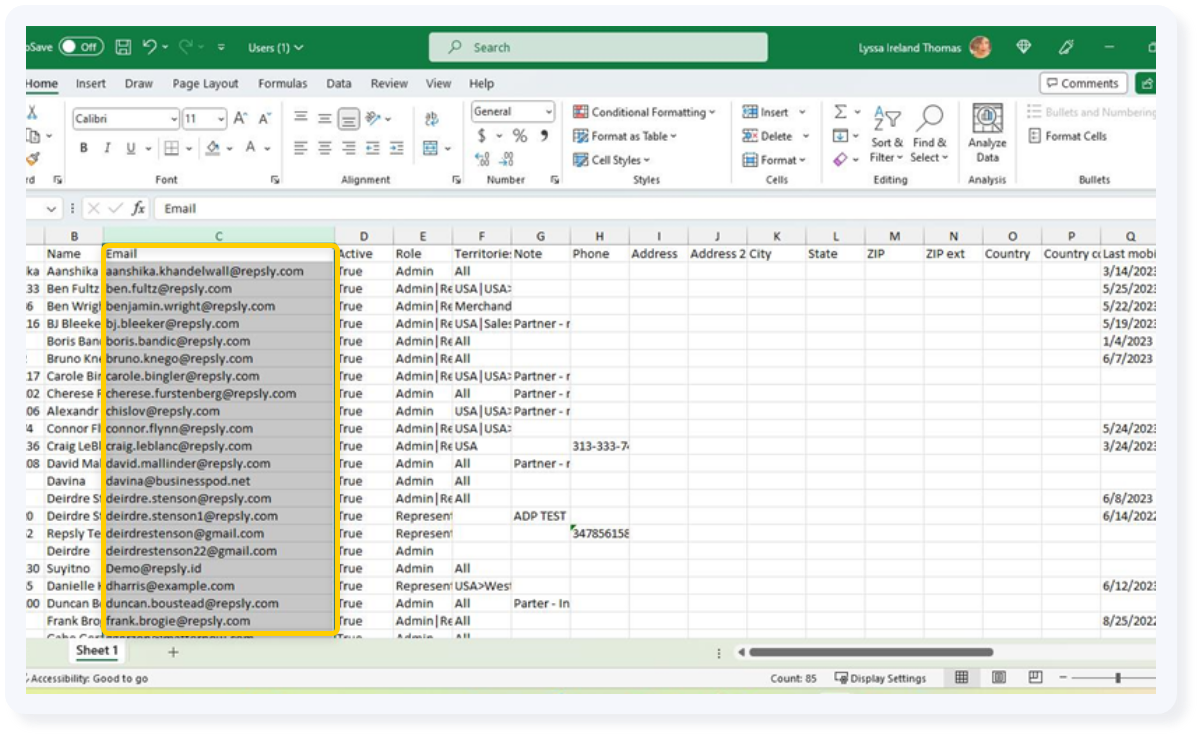Toggle Bold formatting
Screen dimensions: 1202x739
[x=84, y=148]
